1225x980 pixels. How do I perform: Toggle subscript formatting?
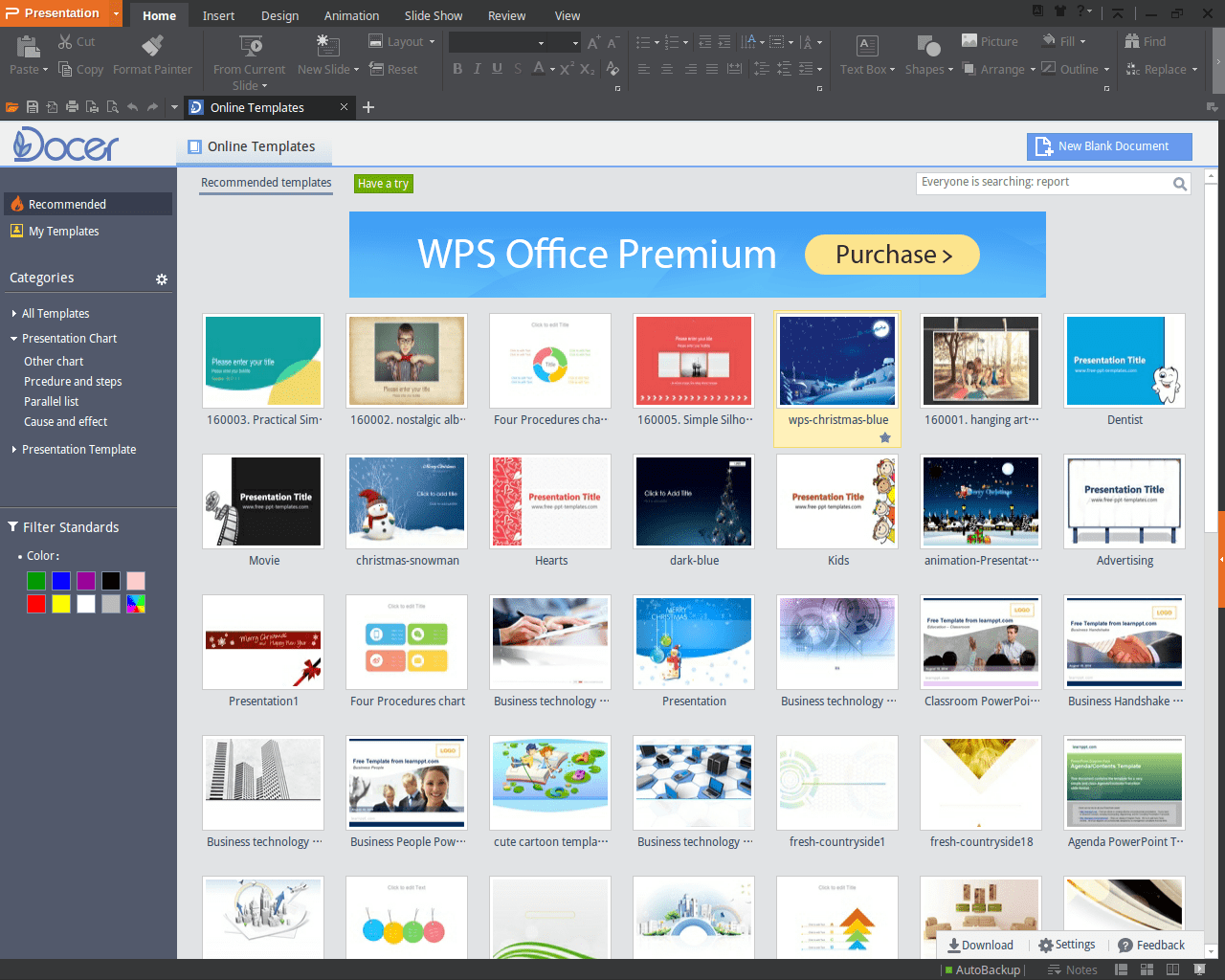[588, 69]
